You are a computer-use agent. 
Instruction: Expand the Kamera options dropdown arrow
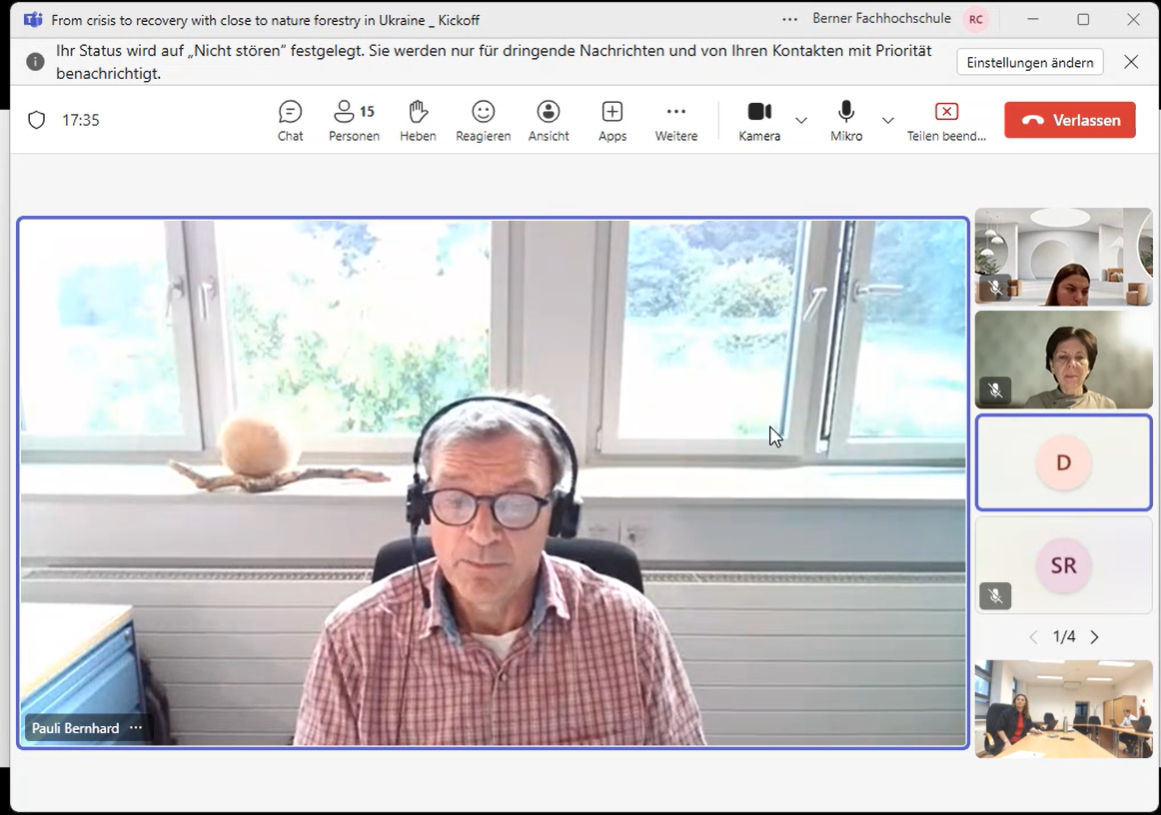[801, 120]
